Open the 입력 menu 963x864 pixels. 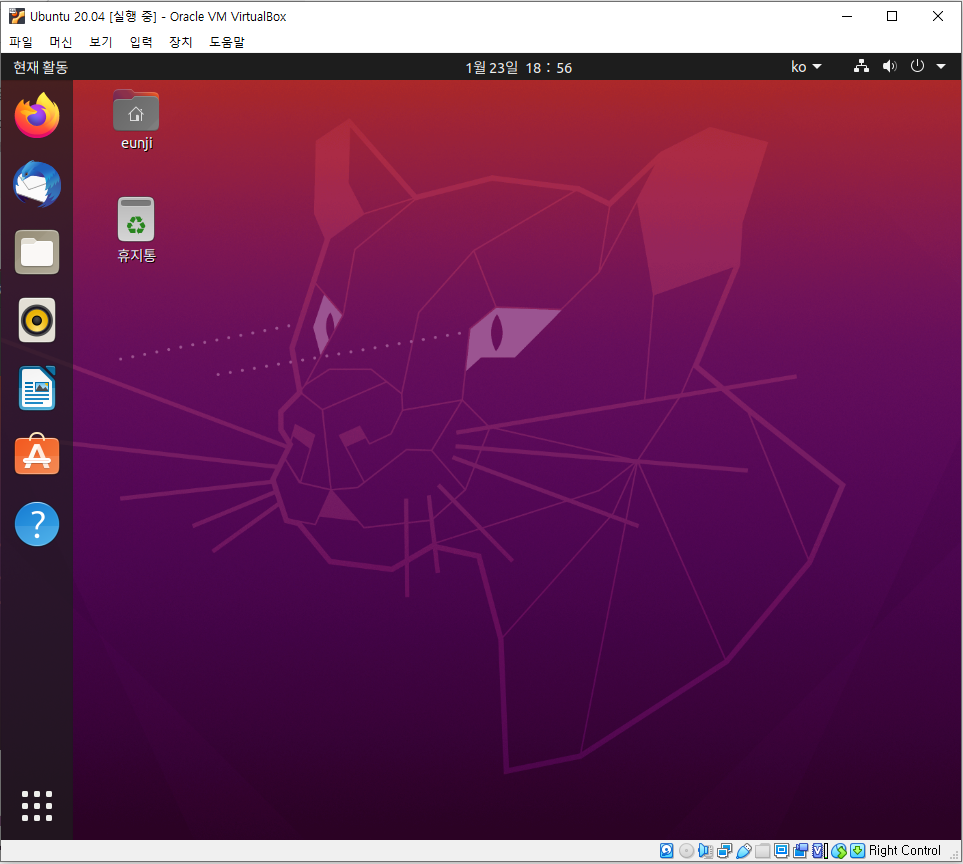point(141,42)
